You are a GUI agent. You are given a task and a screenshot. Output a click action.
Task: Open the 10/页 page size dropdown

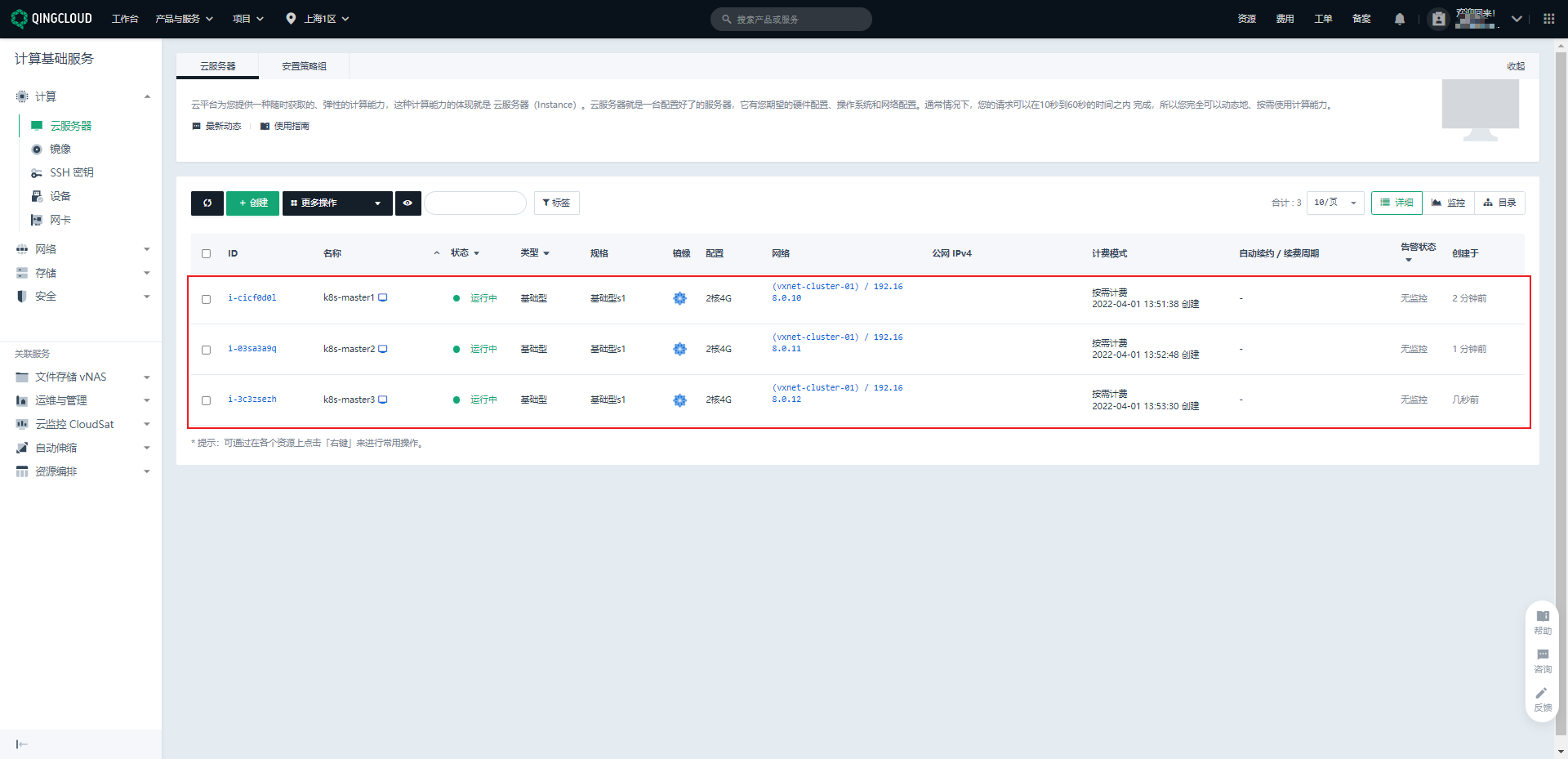(x=1335, y=203)
